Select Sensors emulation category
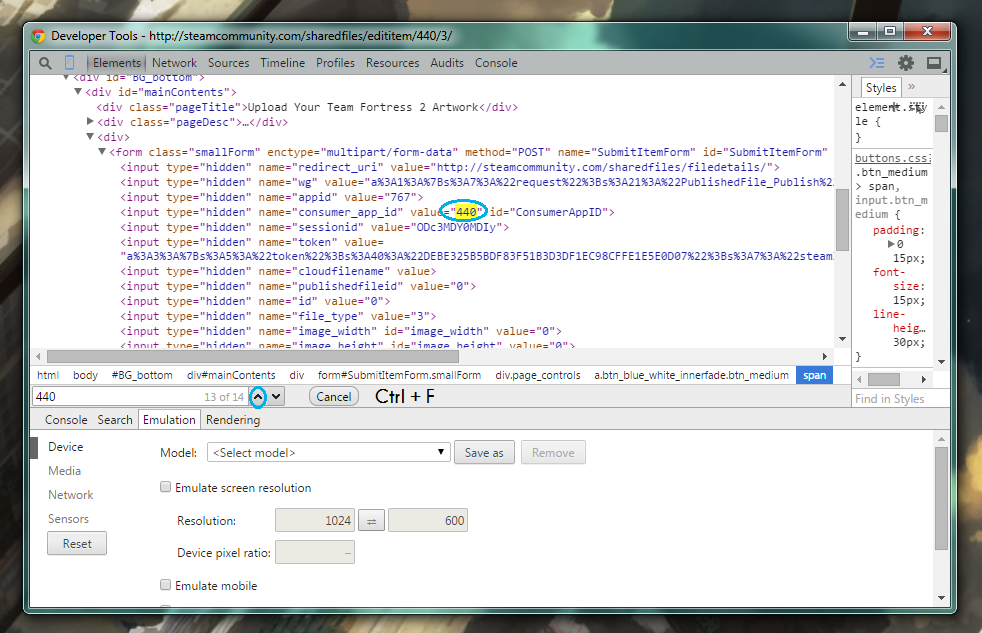 tap(68, 518)
